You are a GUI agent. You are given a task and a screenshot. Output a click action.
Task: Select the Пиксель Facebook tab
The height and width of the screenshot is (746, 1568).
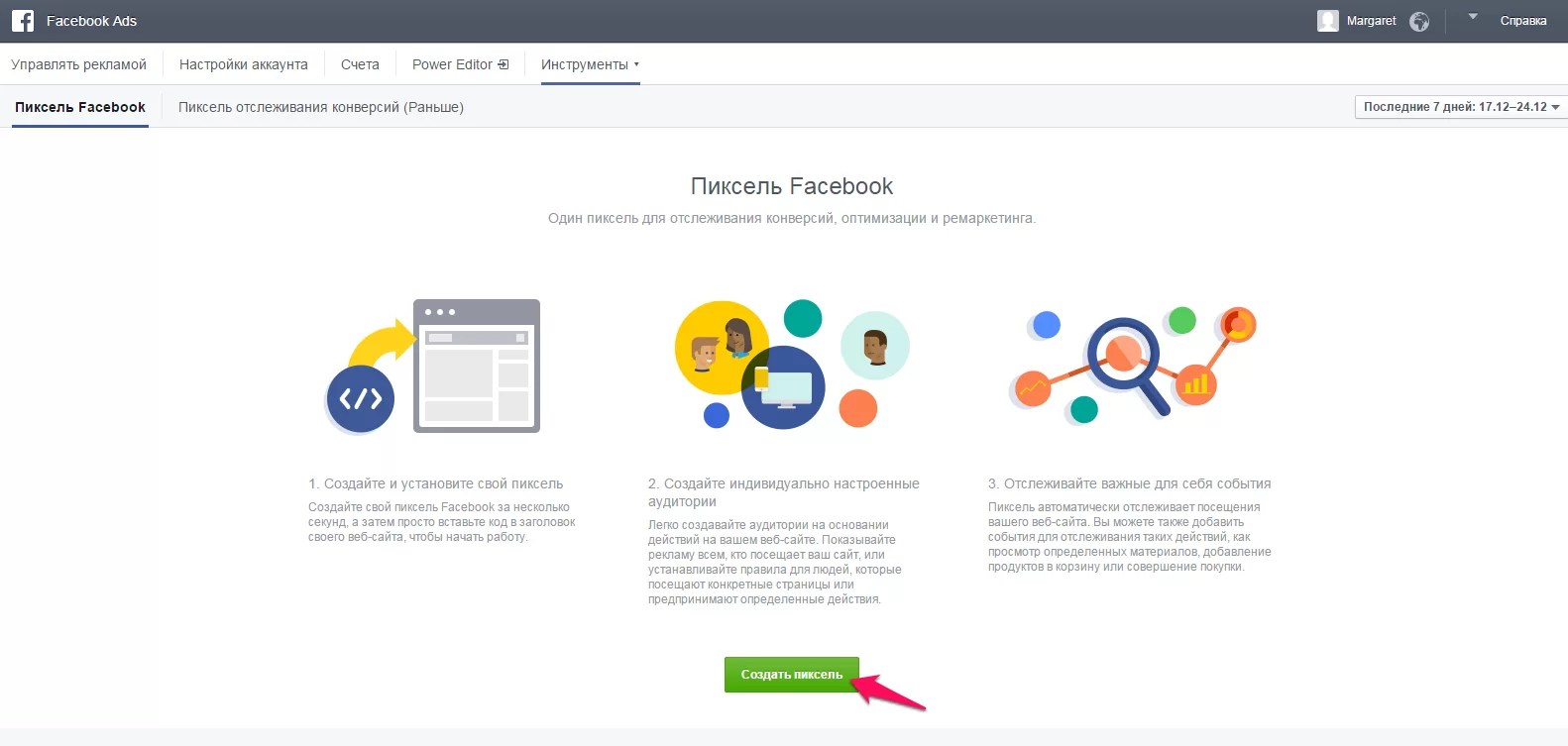click(x=80, y=107)
